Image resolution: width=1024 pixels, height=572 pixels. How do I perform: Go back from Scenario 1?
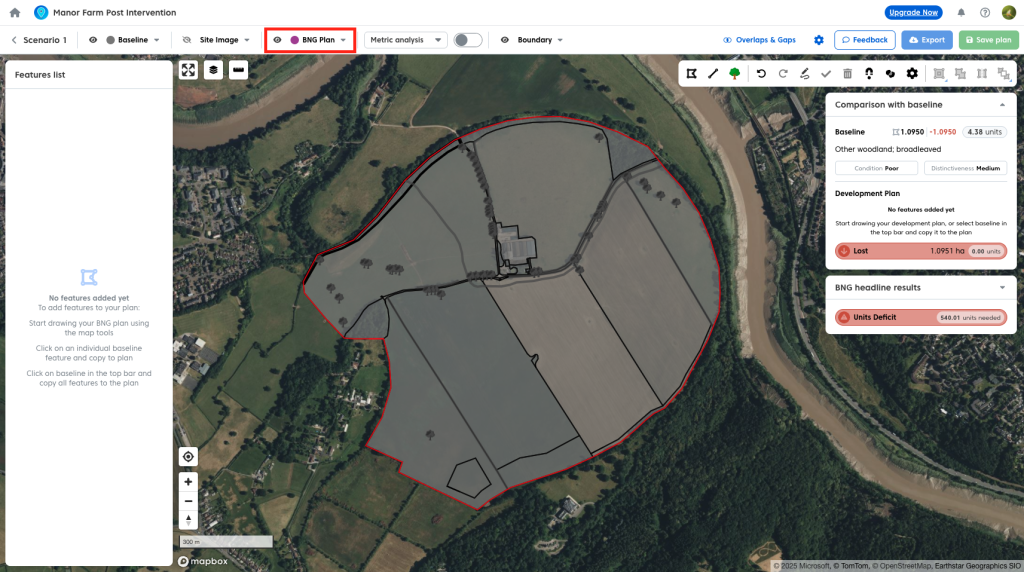pyautogui.click(x=14, y=40)
